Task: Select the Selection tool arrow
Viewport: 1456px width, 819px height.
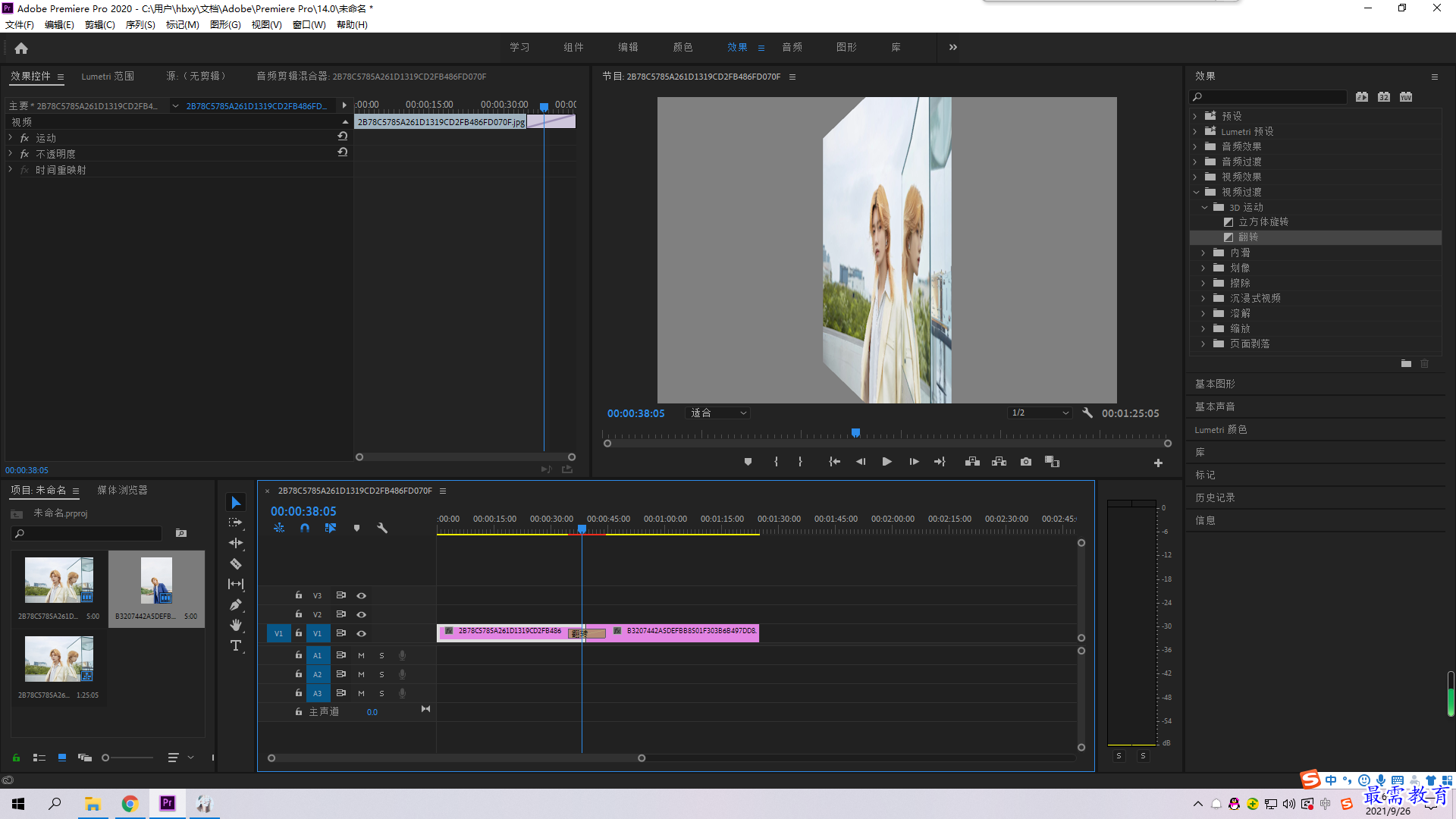Action: pyautogui.click(x=236, y=503)
